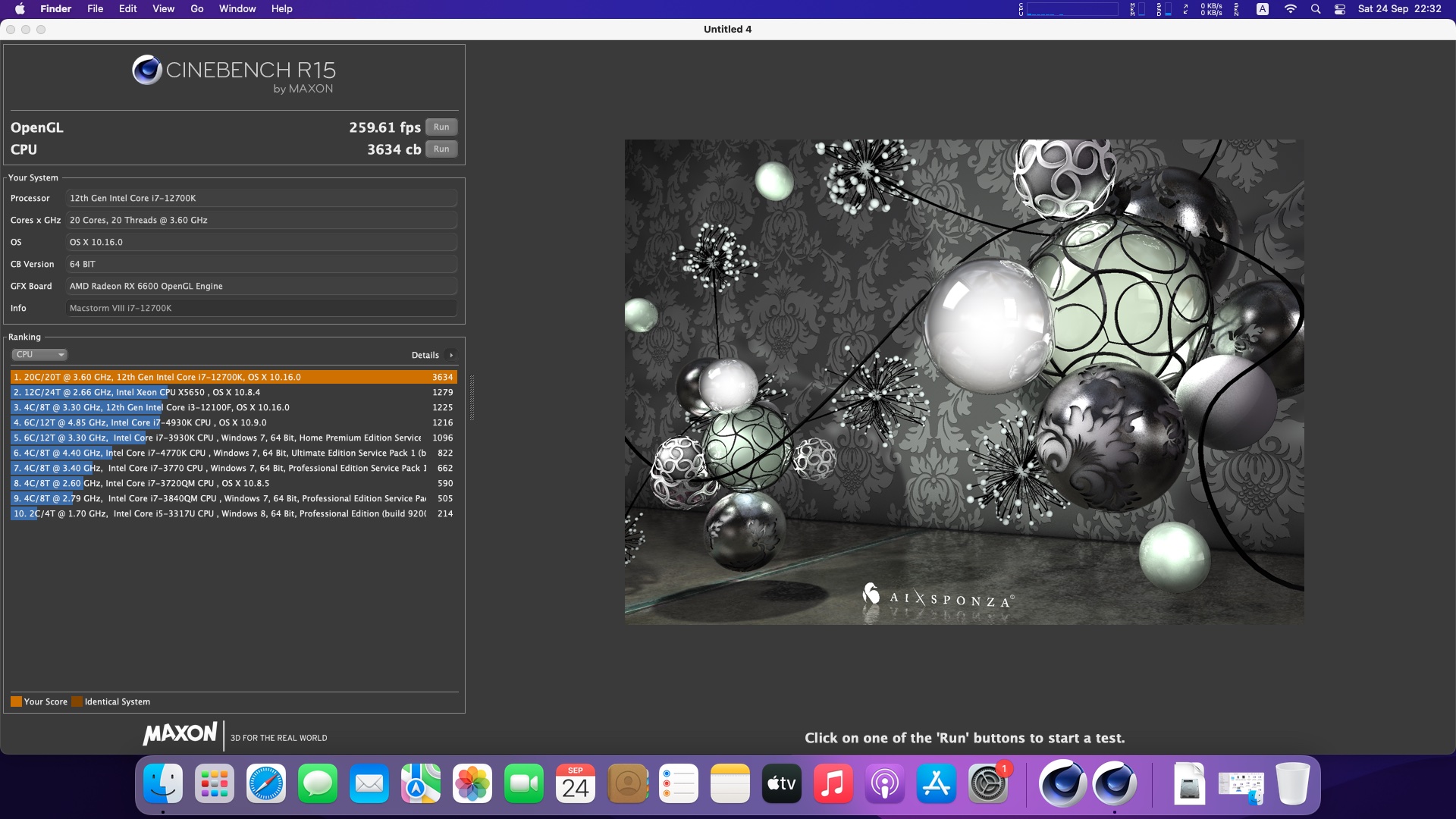The height and width of the screenshot is (819, 1456).
Task: Click the Identical System legend swatch
Action: pos(77,701)
